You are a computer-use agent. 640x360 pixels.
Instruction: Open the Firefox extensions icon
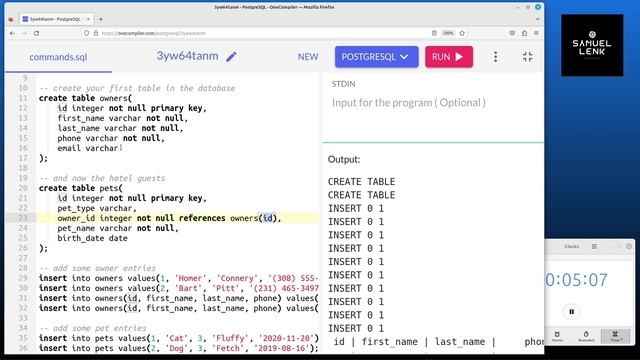524,33
